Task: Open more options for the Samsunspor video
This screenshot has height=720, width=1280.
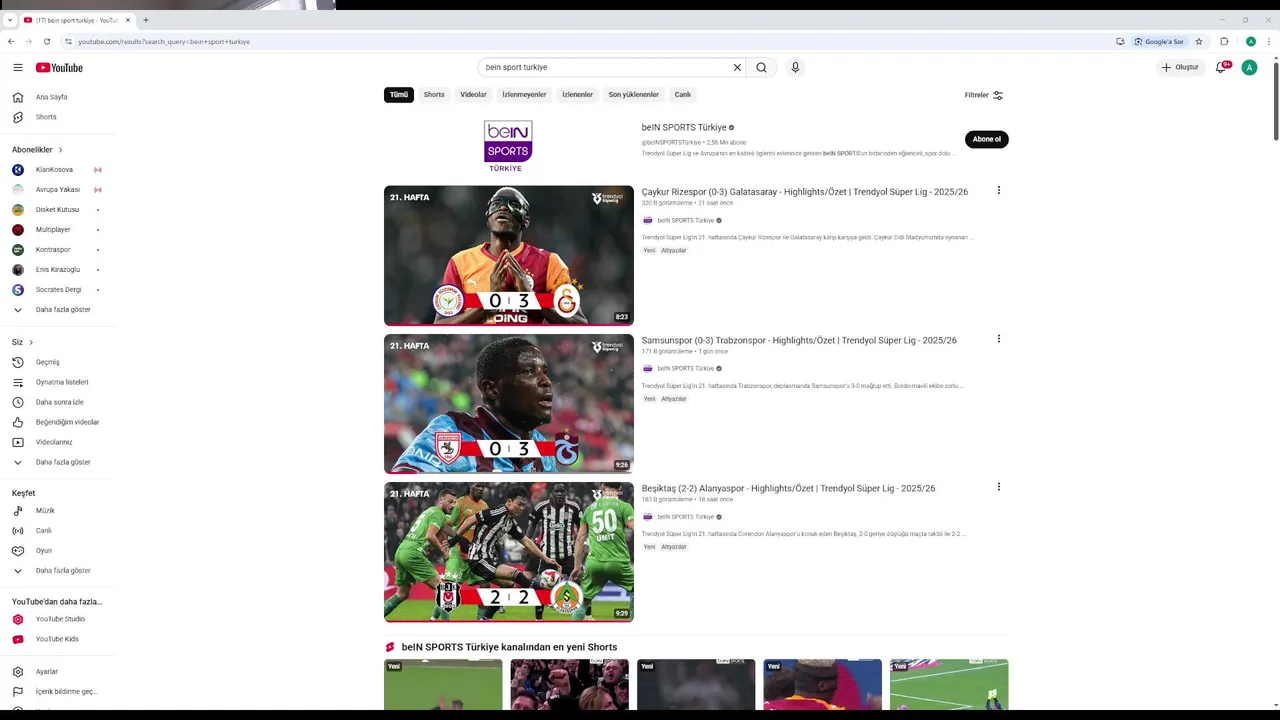Action: [x=998, y=339]
